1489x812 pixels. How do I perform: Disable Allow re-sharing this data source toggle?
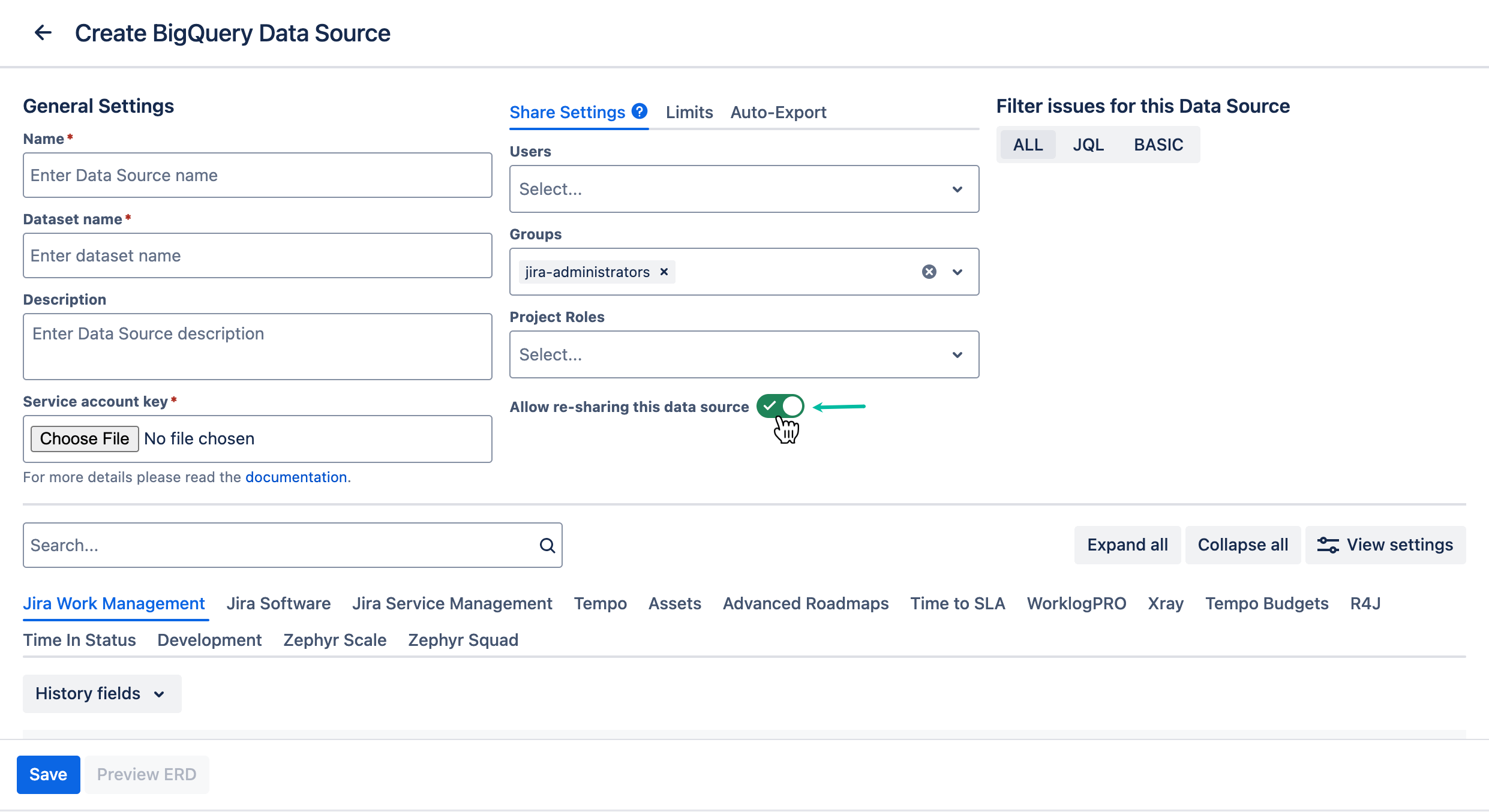pos(780,406)
